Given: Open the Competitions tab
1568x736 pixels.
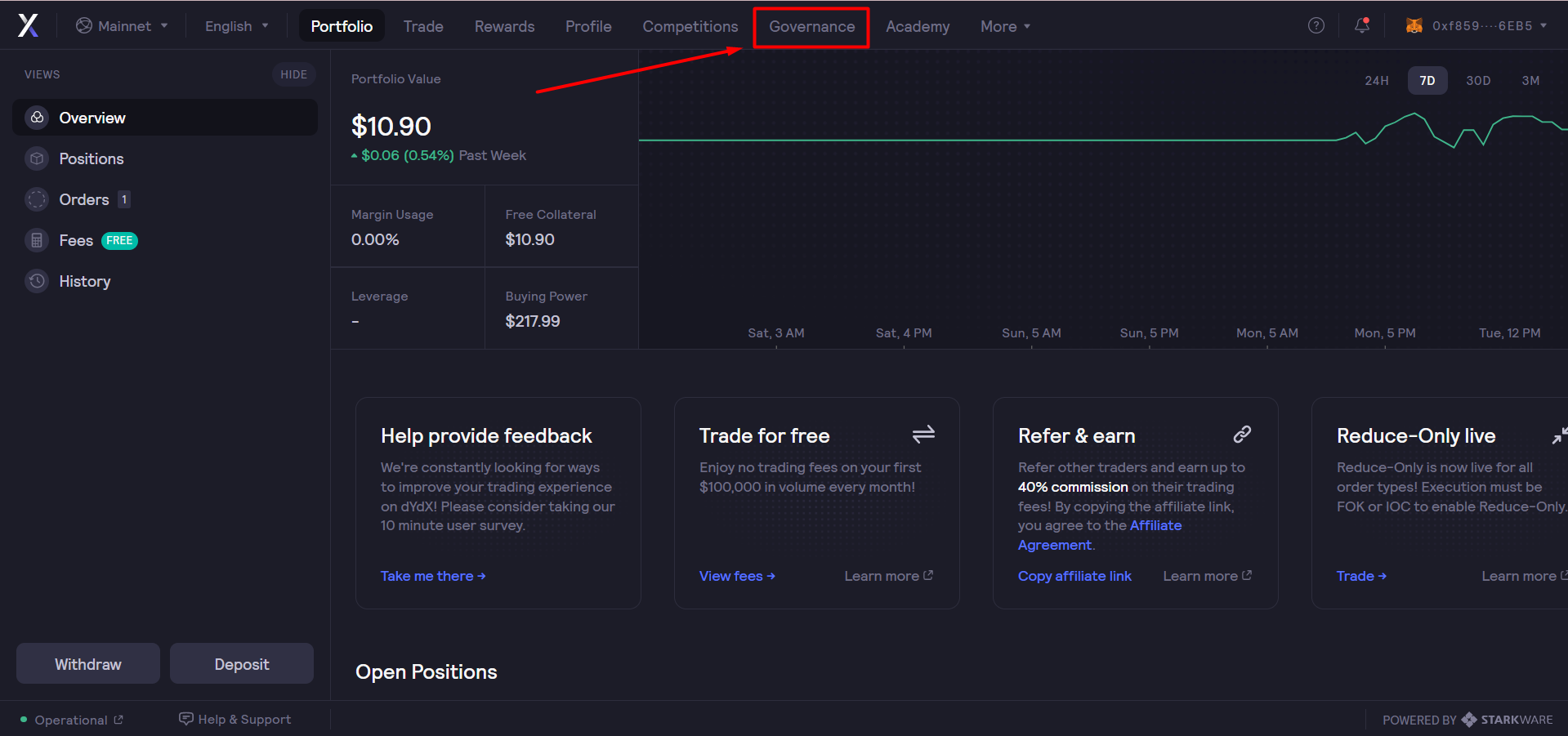Looking at the screenshot, I should (690, 26).
